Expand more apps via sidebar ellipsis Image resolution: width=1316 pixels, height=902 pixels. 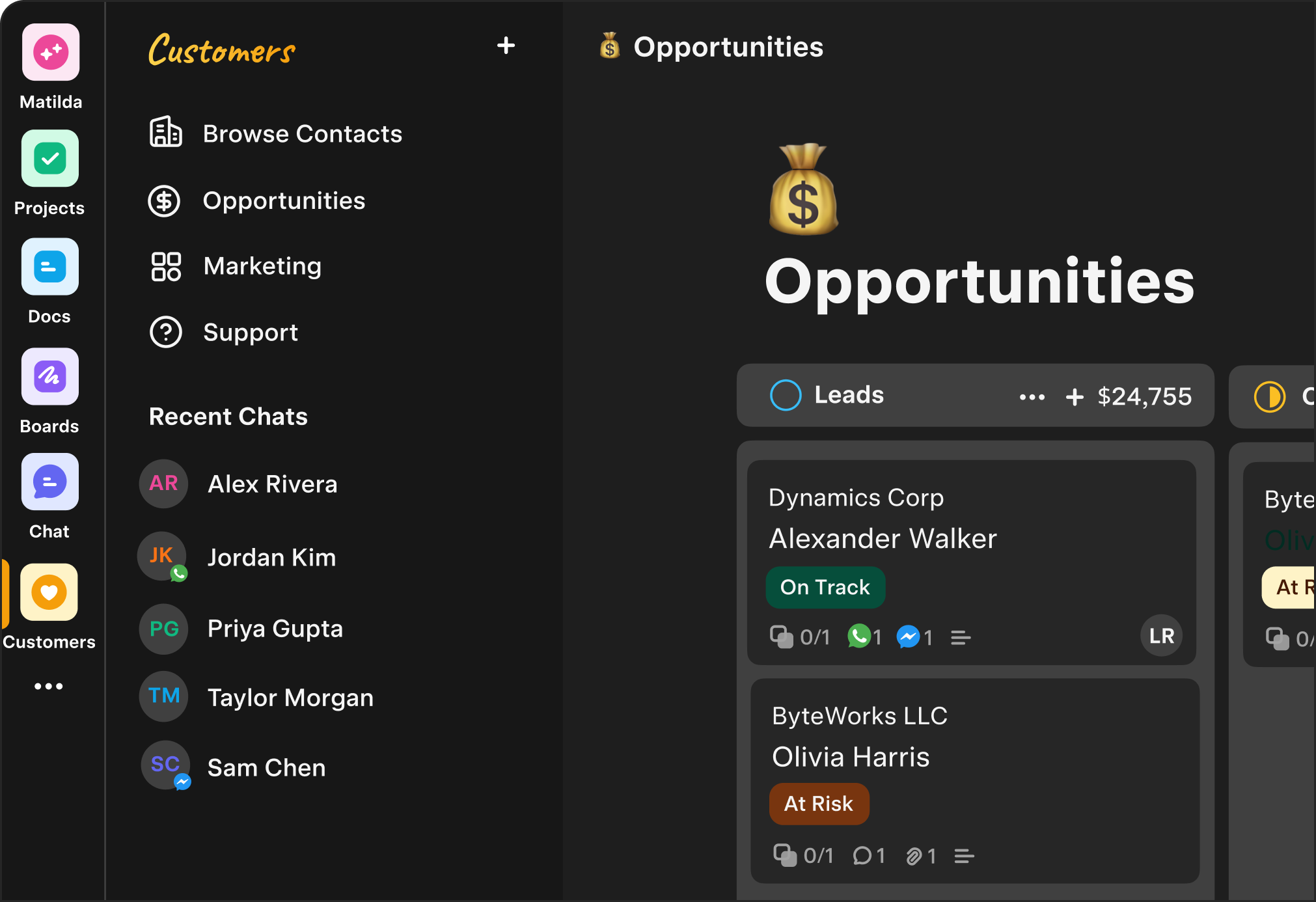tap(49, 686)
